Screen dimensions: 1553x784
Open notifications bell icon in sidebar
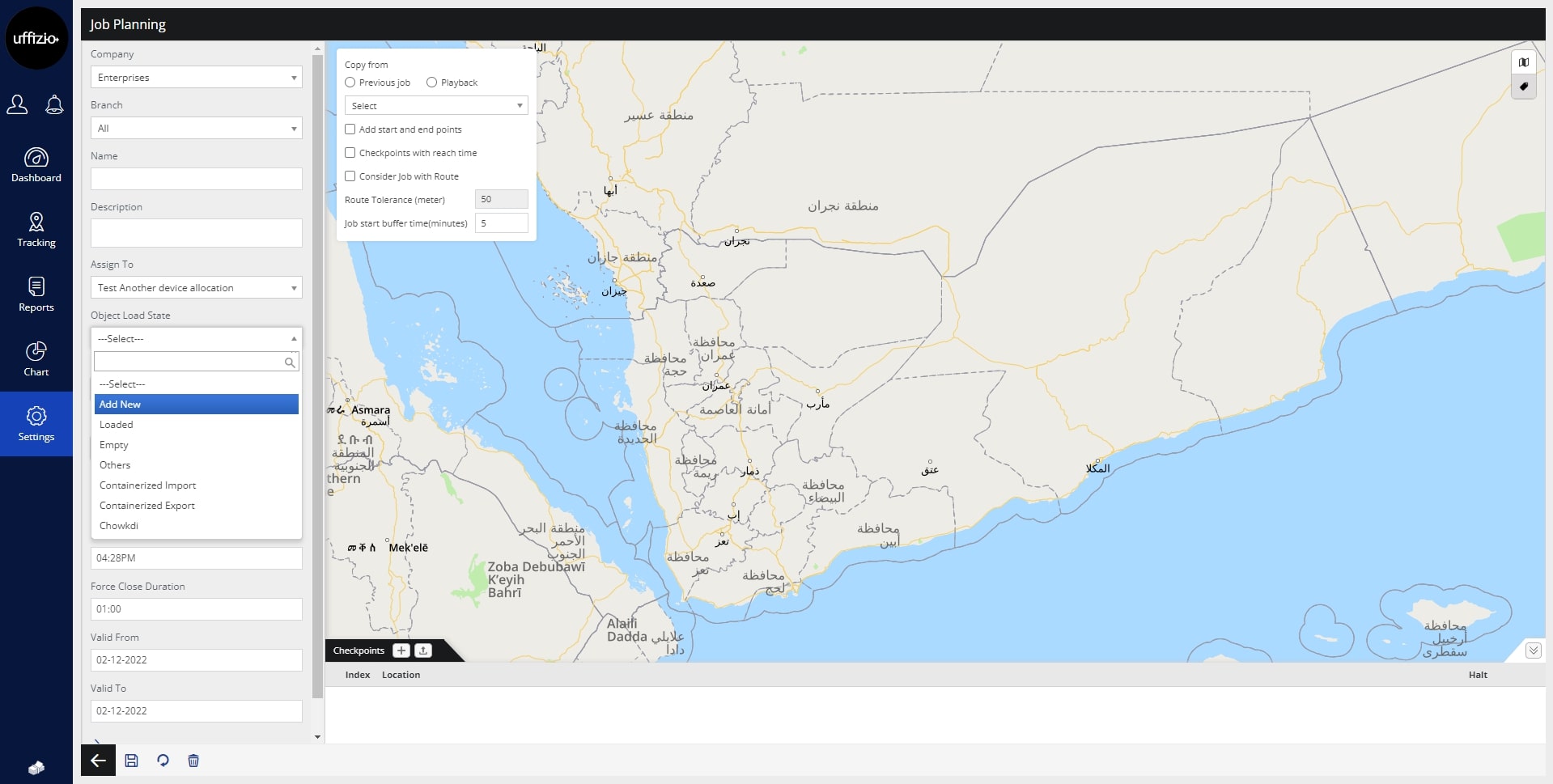pyautogui.click(x=54, y=104)
